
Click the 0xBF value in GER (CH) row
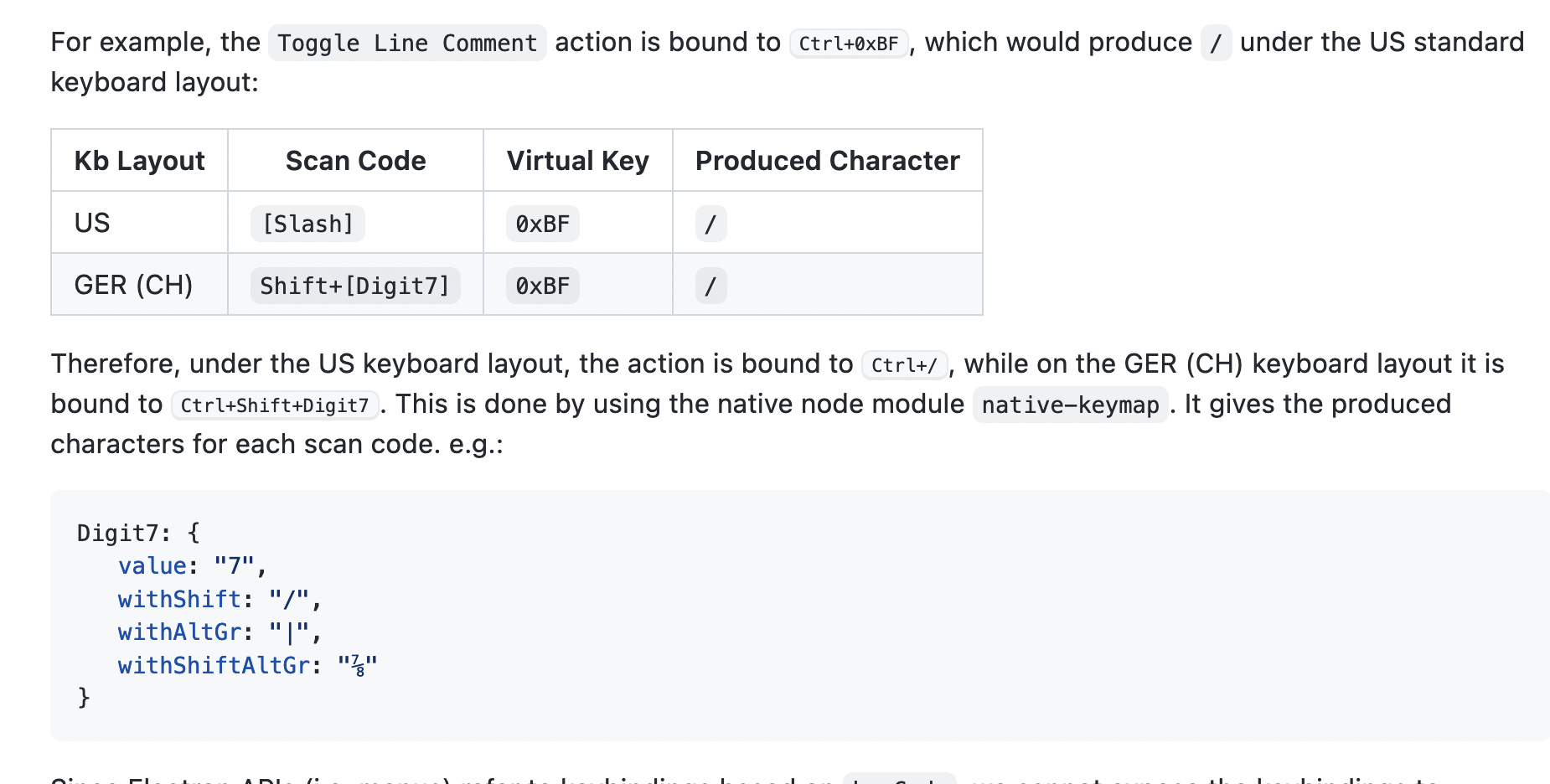[x=543, y=286]
